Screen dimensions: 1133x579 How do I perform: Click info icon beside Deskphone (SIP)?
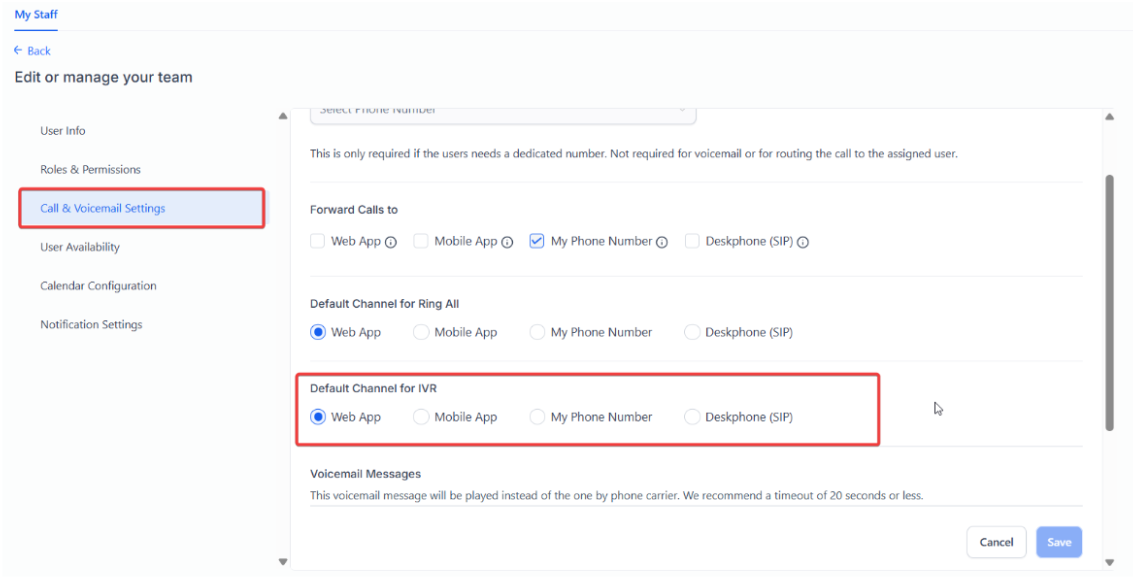click(x=803, y=242)
